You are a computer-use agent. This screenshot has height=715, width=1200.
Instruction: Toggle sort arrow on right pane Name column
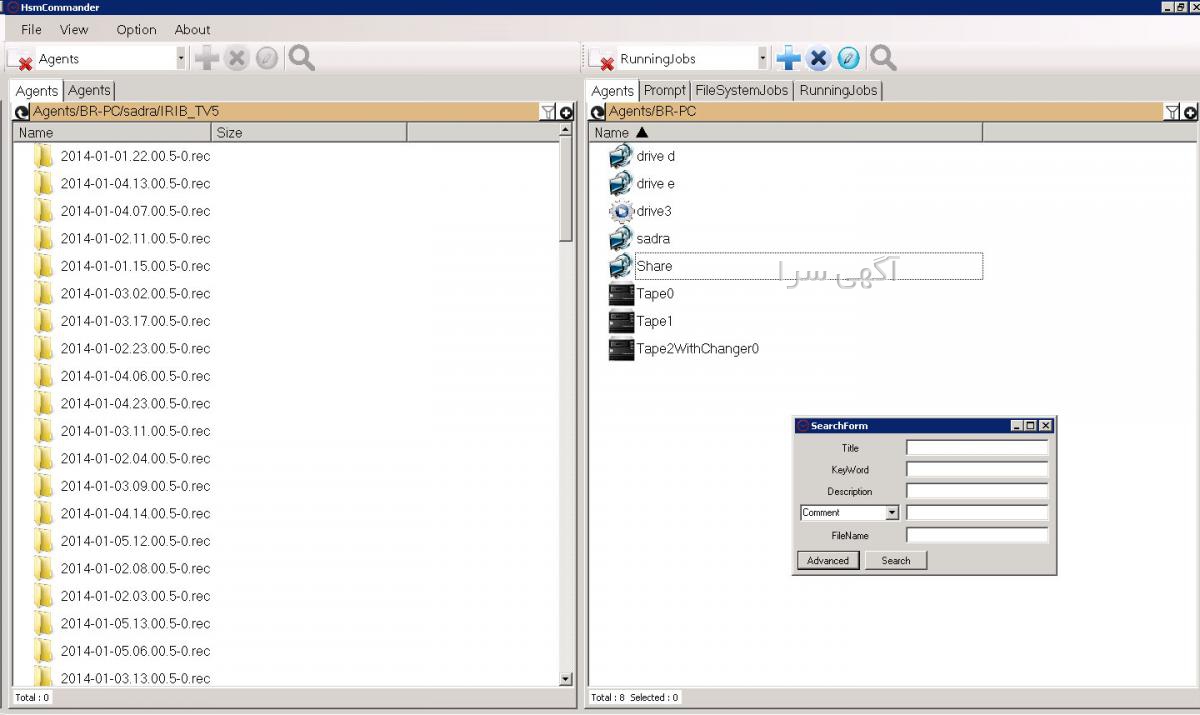[x=642, y=132]
